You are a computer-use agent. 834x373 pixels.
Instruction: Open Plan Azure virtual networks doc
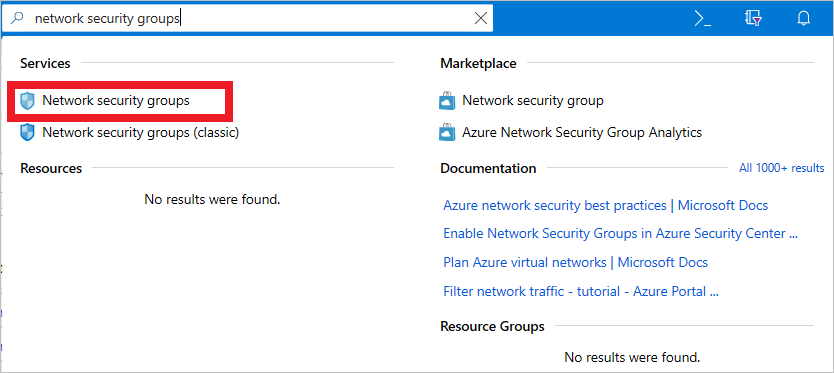(x=576, y=262)
